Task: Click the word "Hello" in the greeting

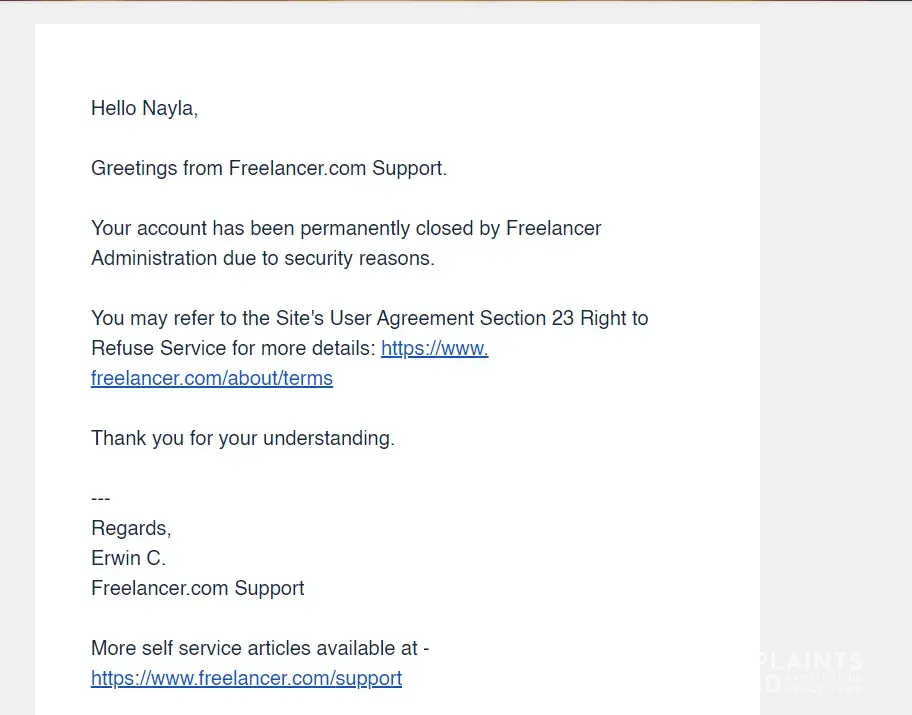Action: [x=114, y=108]
